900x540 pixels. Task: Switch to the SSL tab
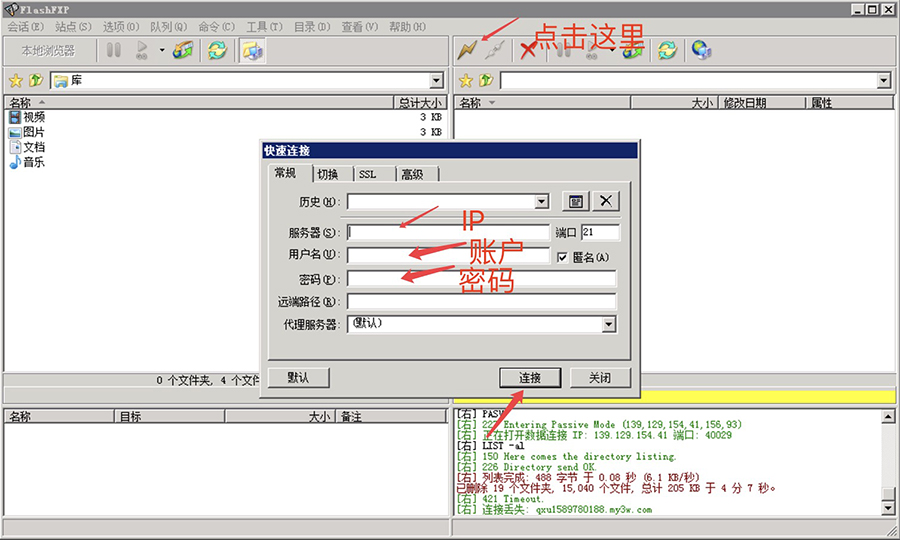click(374, 174)
